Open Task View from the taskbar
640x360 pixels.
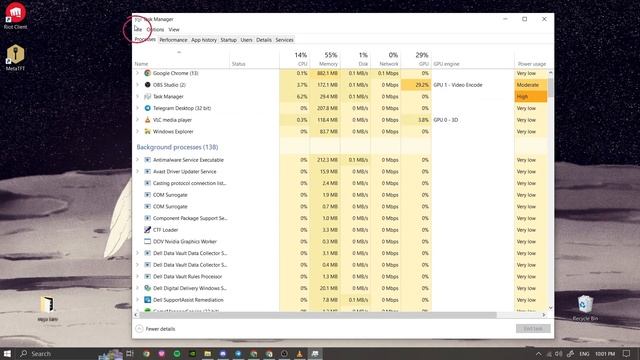pos(130,353)
